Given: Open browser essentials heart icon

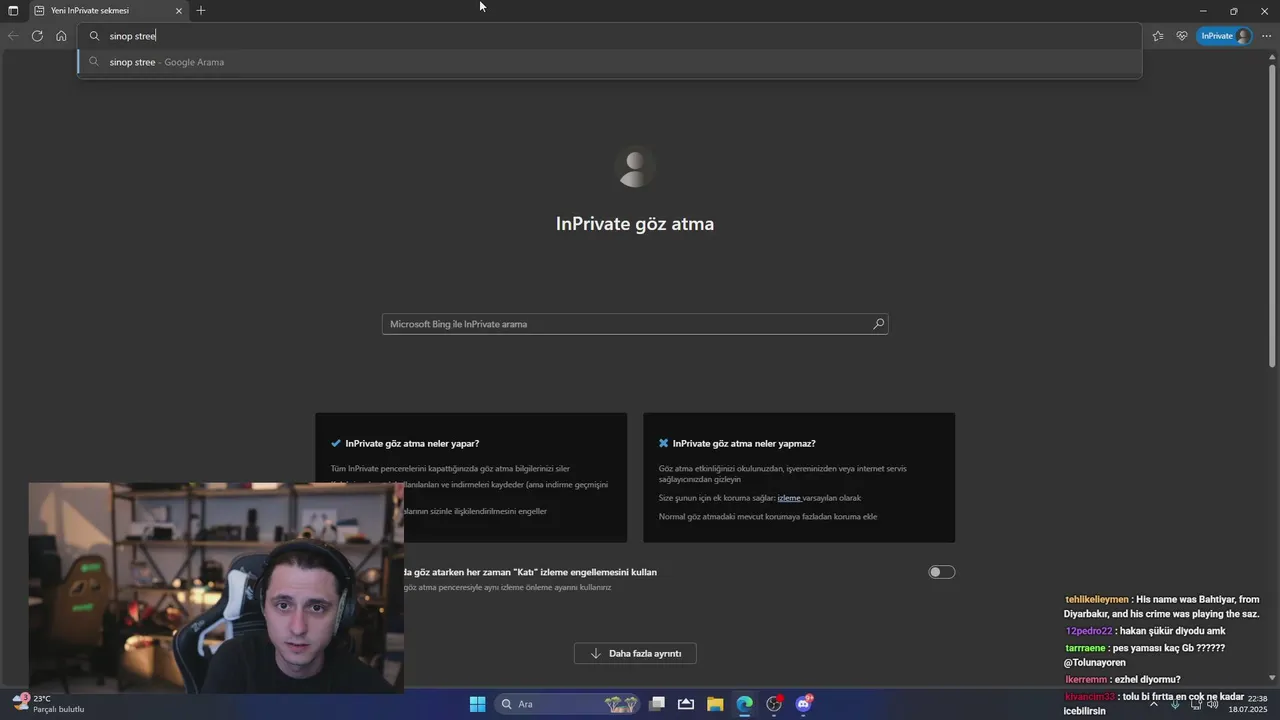Looking at the screenshot, I should pos(1182,36).
